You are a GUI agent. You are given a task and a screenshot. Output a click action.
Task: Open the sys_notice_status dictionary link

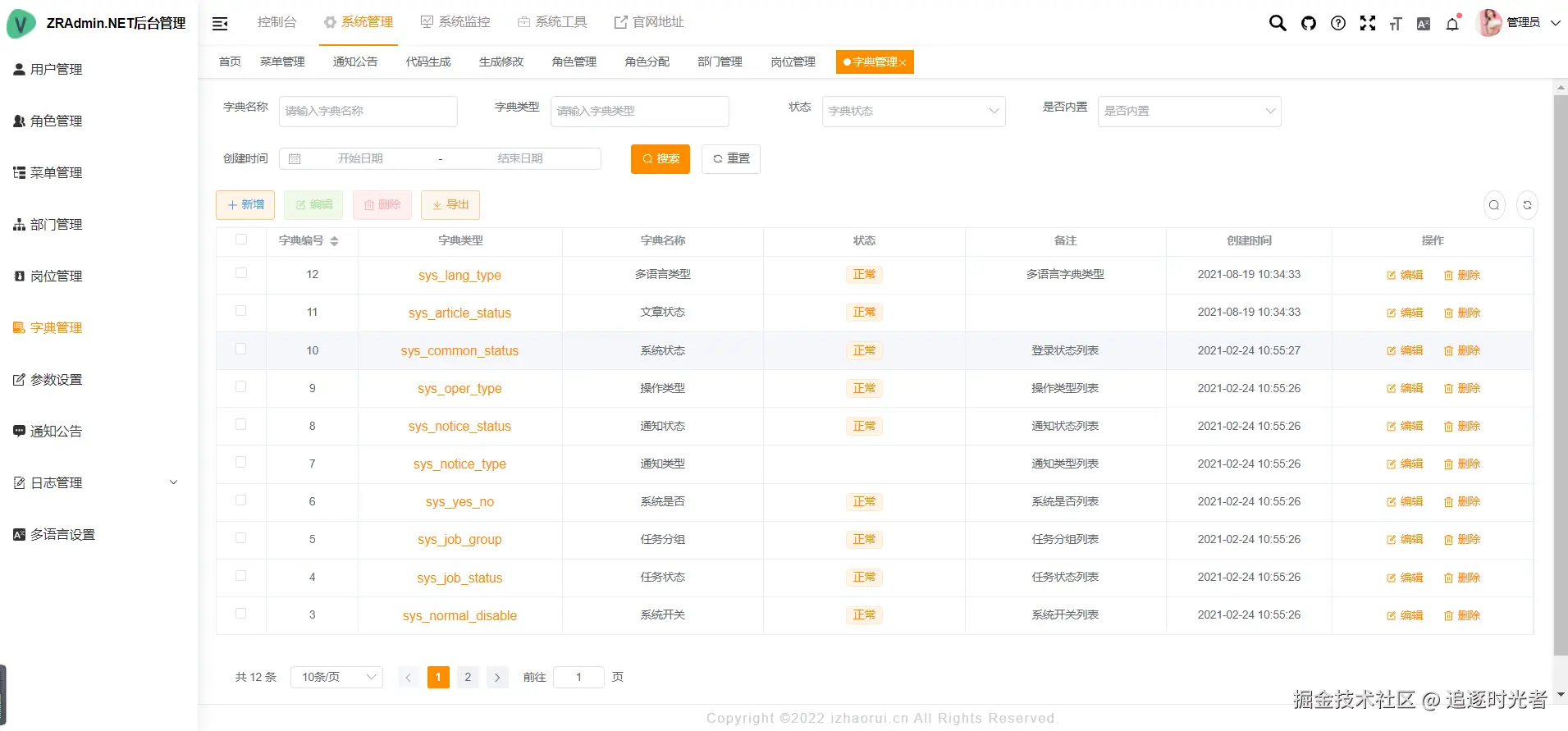(x=459, y=426)
